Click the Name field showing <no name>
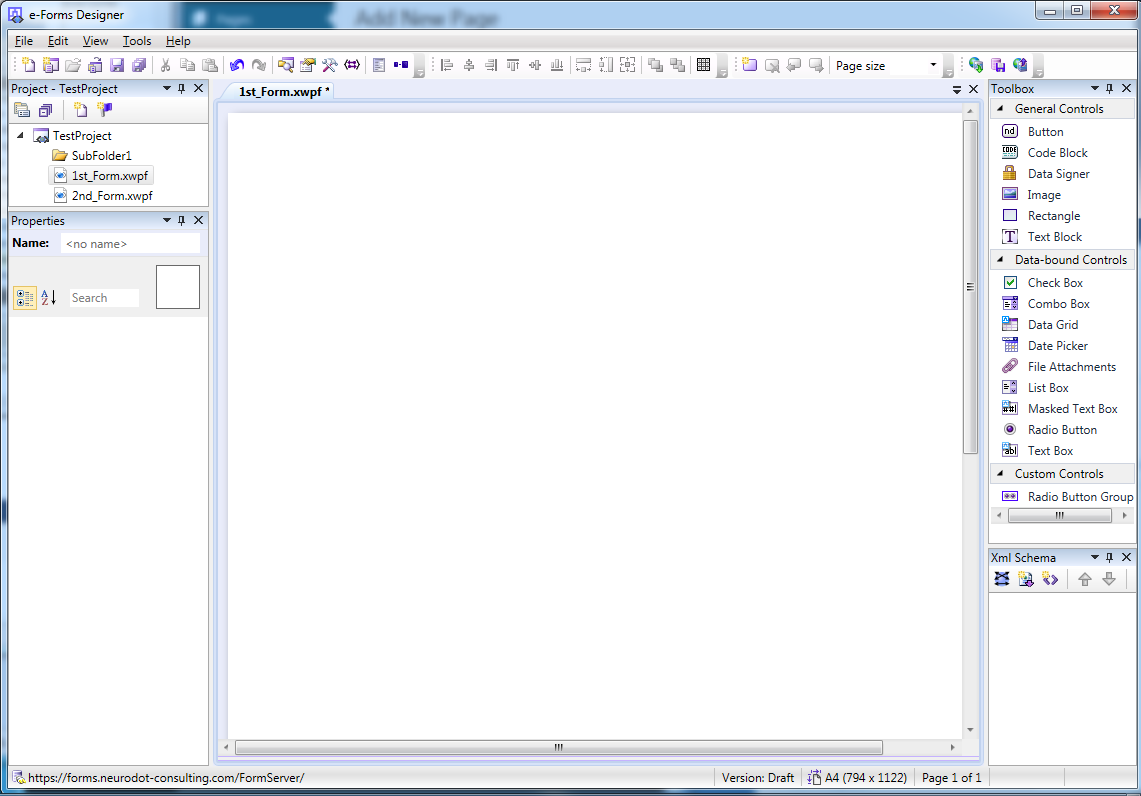The image size is (1141, 796). pyautogui.click(x=130, y=244)
